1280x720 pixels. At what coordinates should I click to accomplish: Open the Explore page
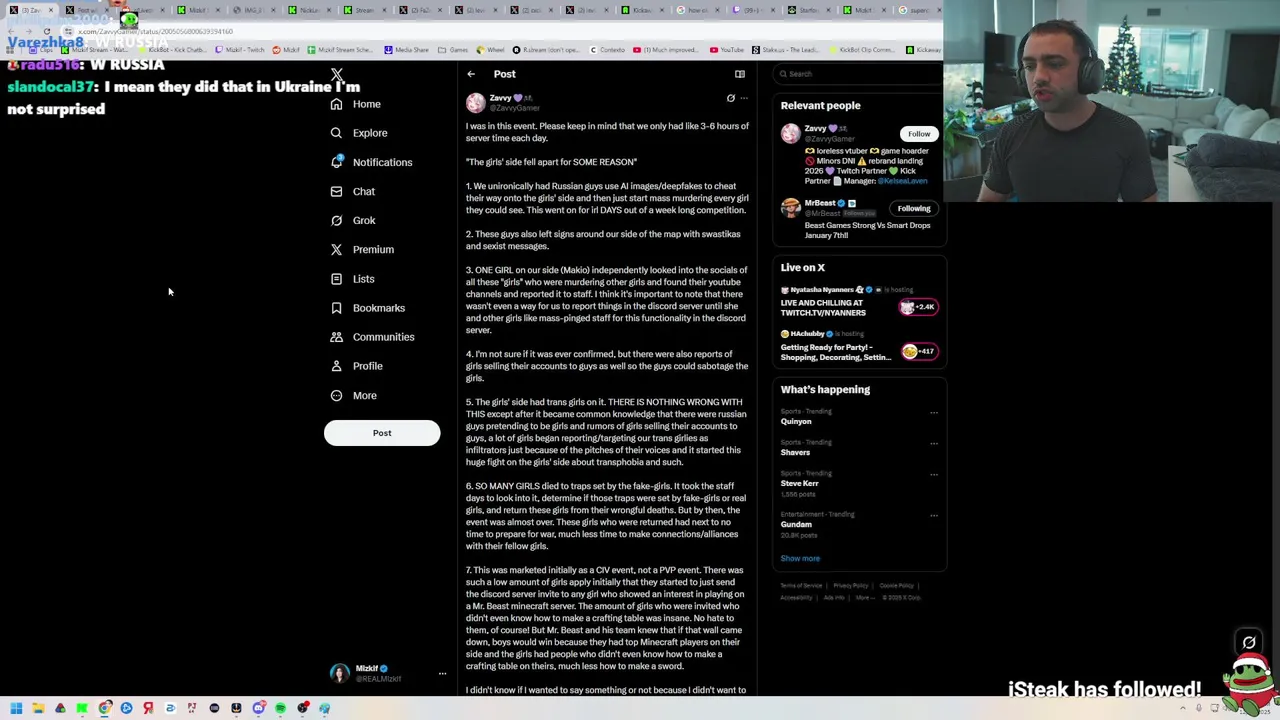click(x=359, y=133)
